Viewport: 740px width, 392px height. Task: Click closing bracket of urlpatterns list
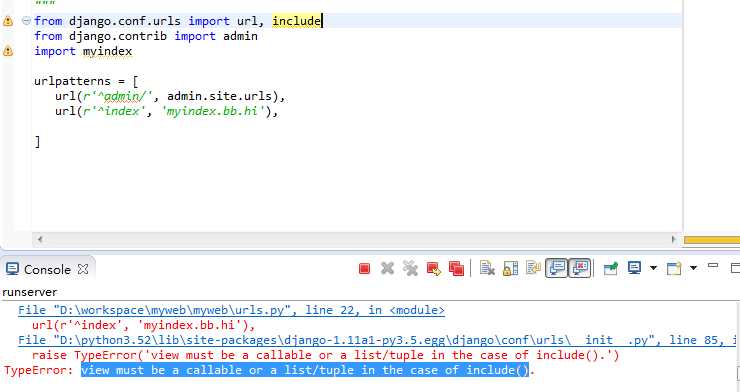coord(37,142)
